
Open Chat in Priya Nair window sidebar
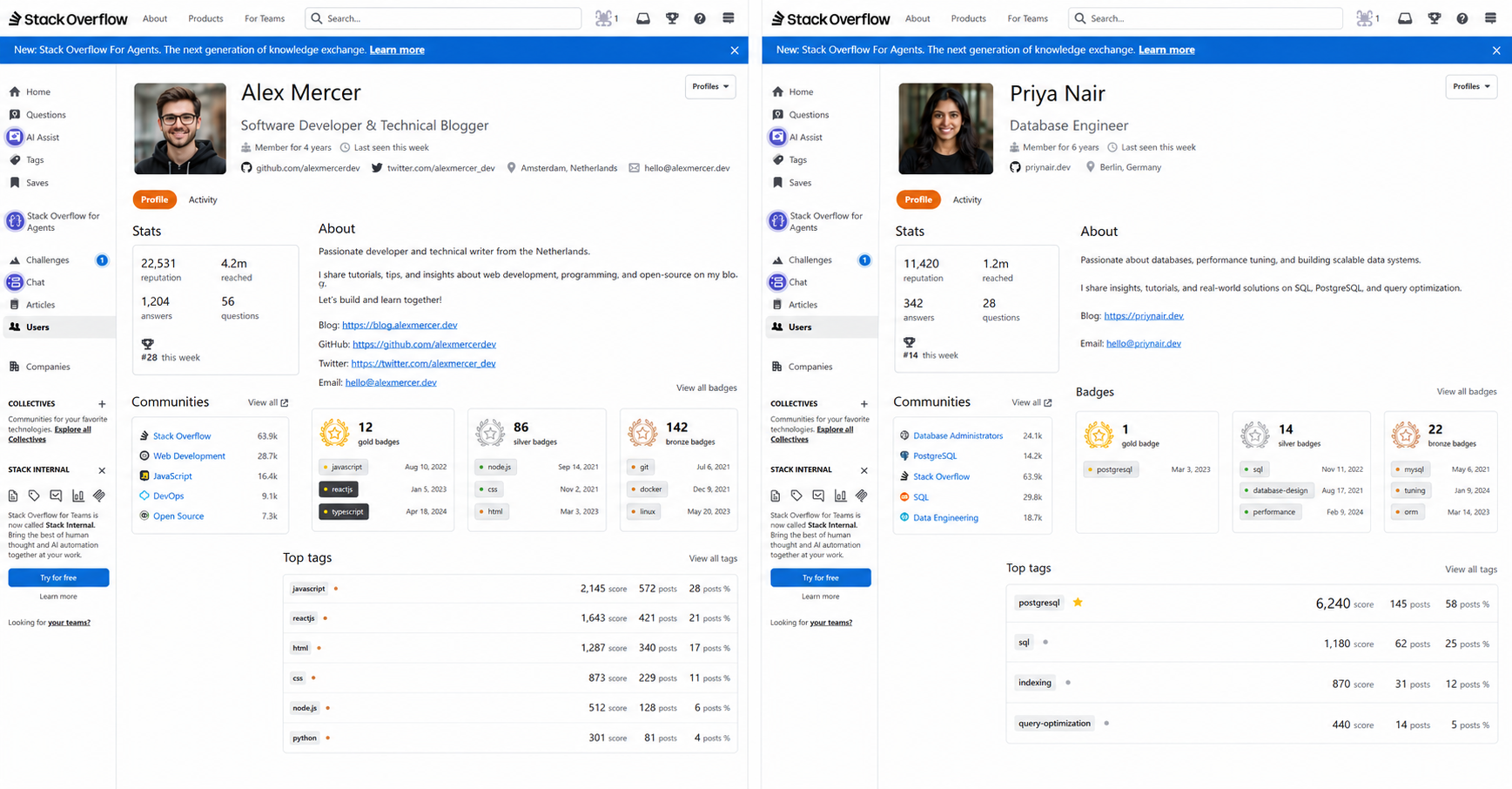coord(789,282)
